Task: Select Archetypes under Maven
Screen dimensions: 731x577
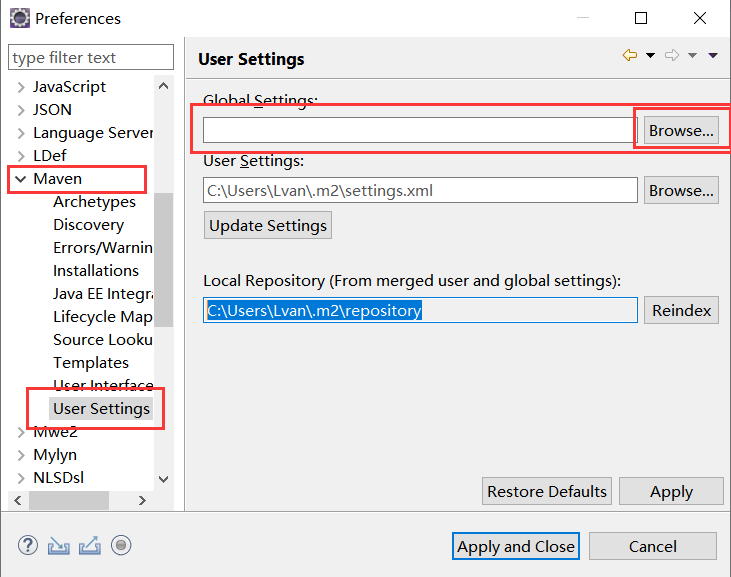Action: 94,202
